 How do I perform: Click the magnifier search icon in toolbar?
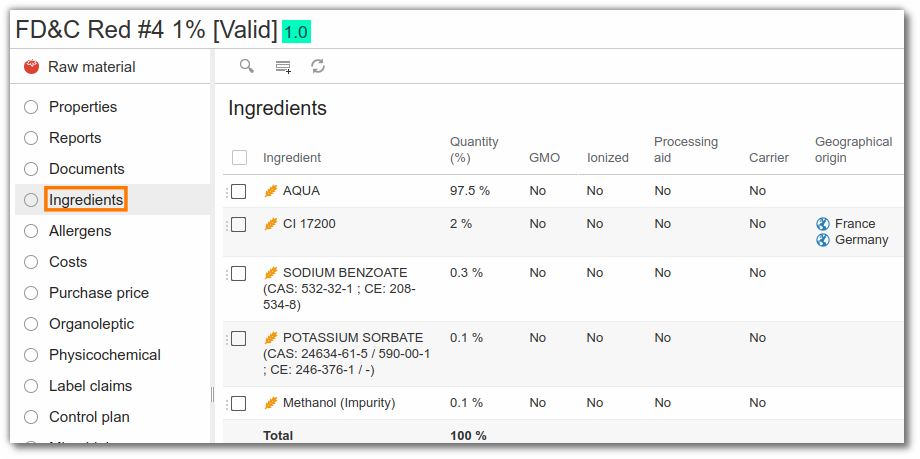(247, 66)
